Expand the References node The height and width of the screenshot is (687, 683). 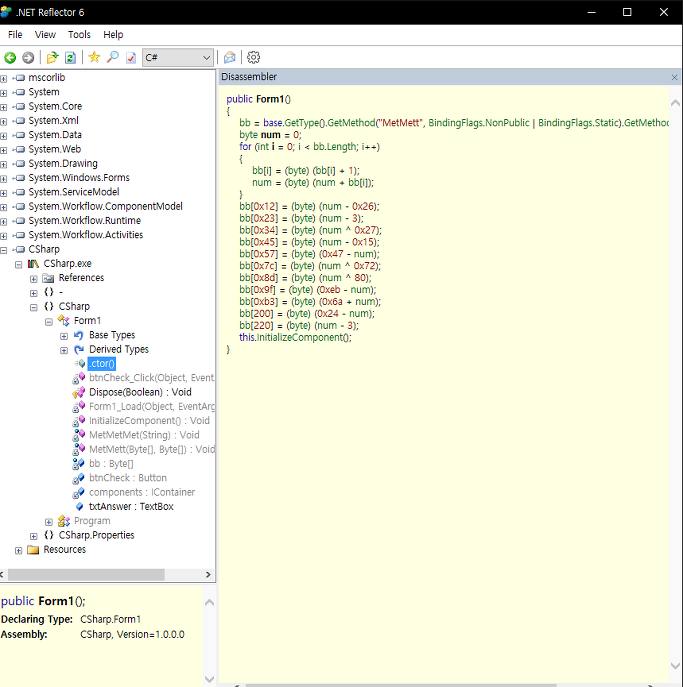34,279
